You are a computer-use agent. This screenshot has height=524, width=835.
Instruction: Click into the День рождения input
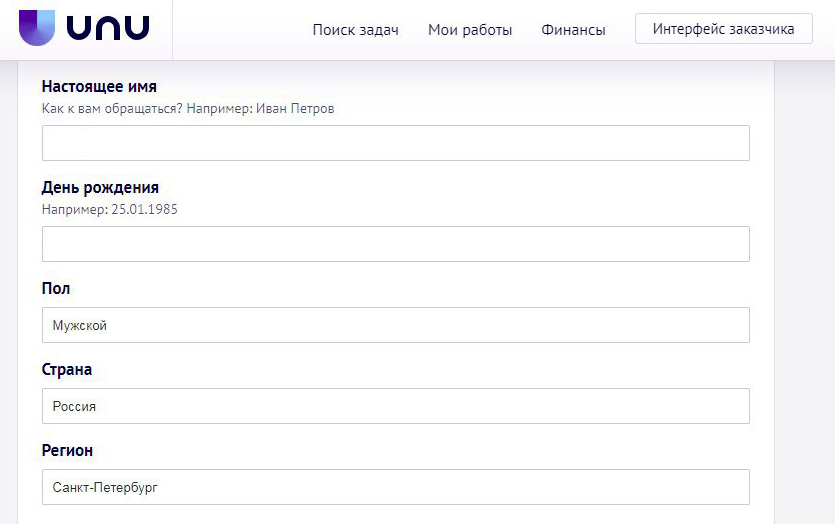395,244
